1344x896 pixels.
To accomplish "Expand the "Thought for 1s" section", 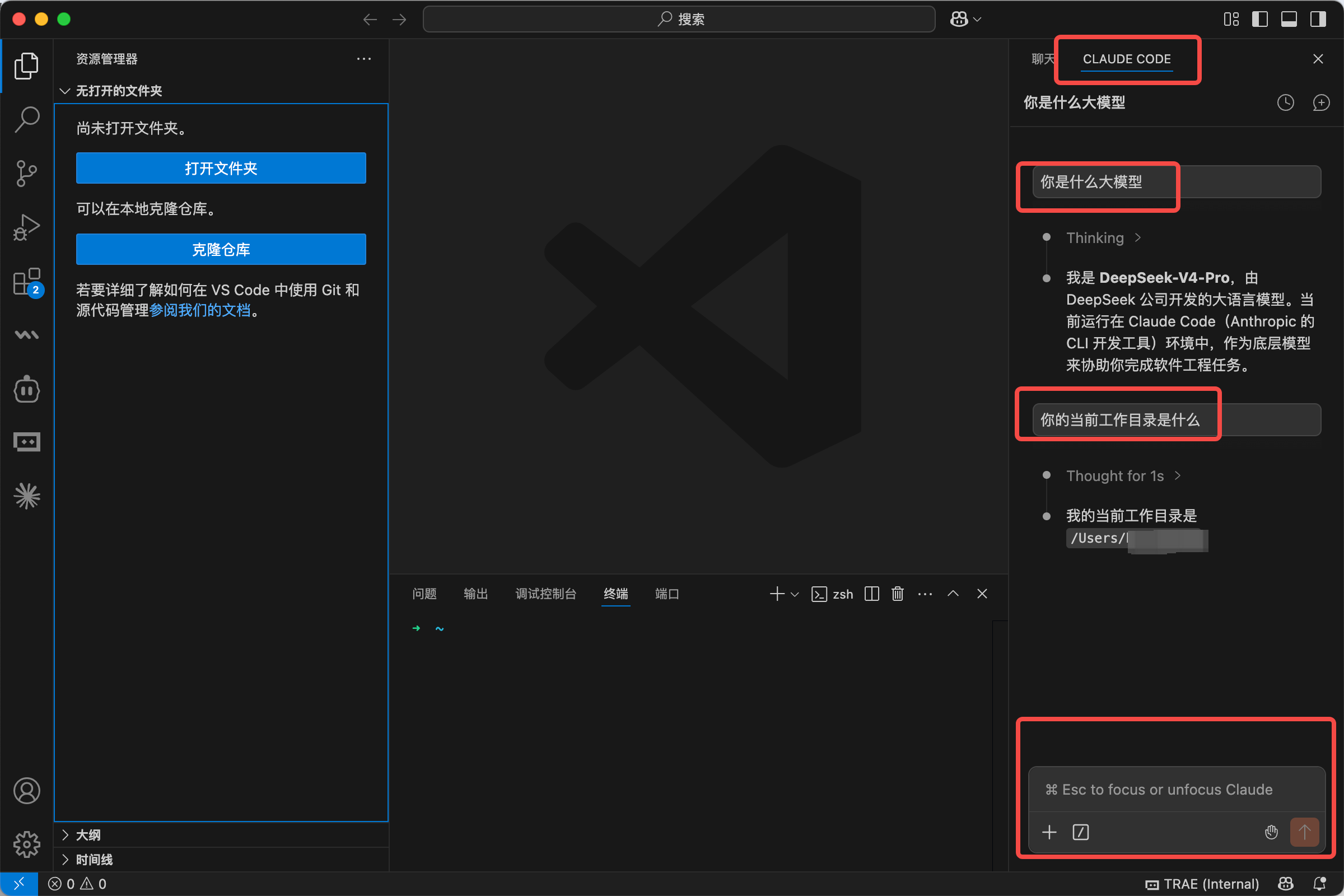I will pos(1123,476).
